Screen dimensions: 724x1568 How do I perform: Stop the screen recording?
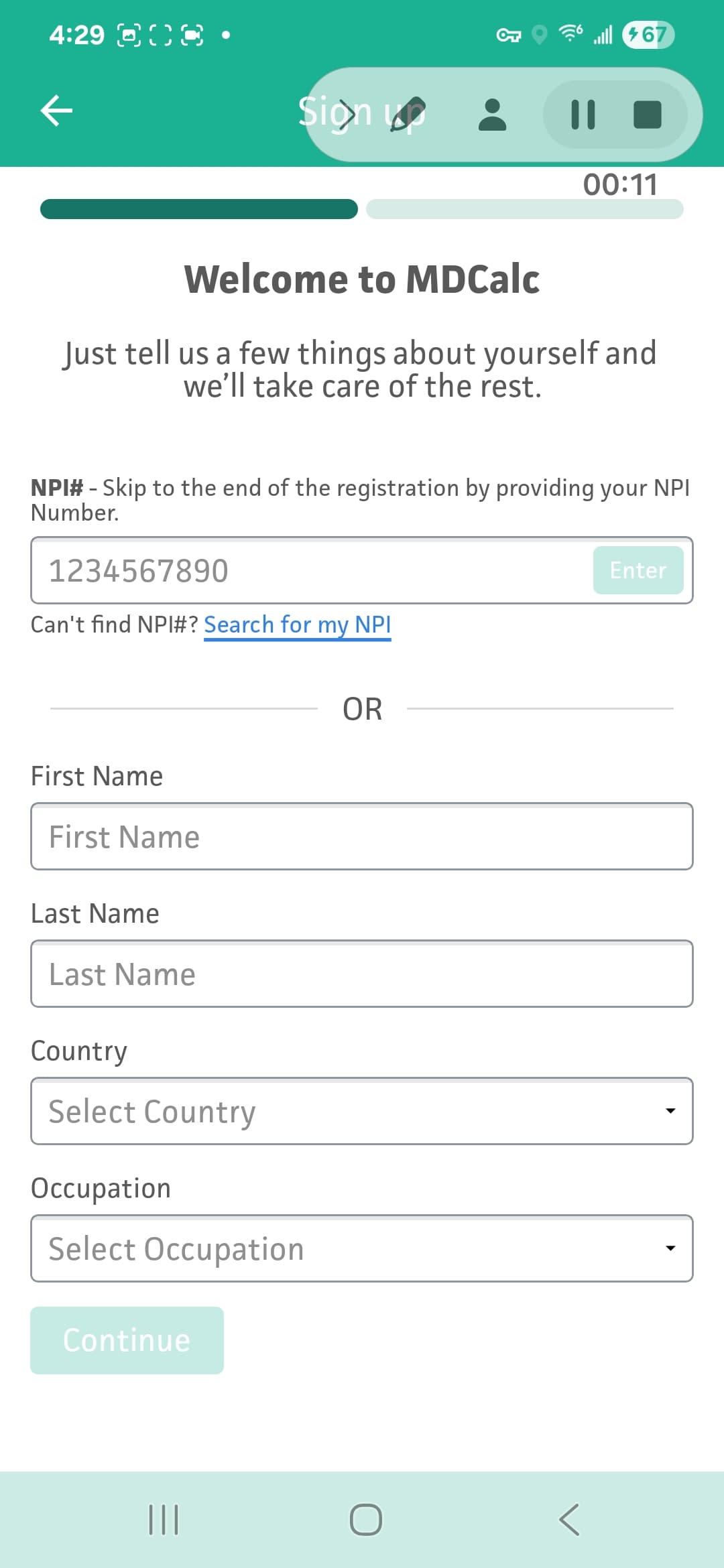(648, 115)
